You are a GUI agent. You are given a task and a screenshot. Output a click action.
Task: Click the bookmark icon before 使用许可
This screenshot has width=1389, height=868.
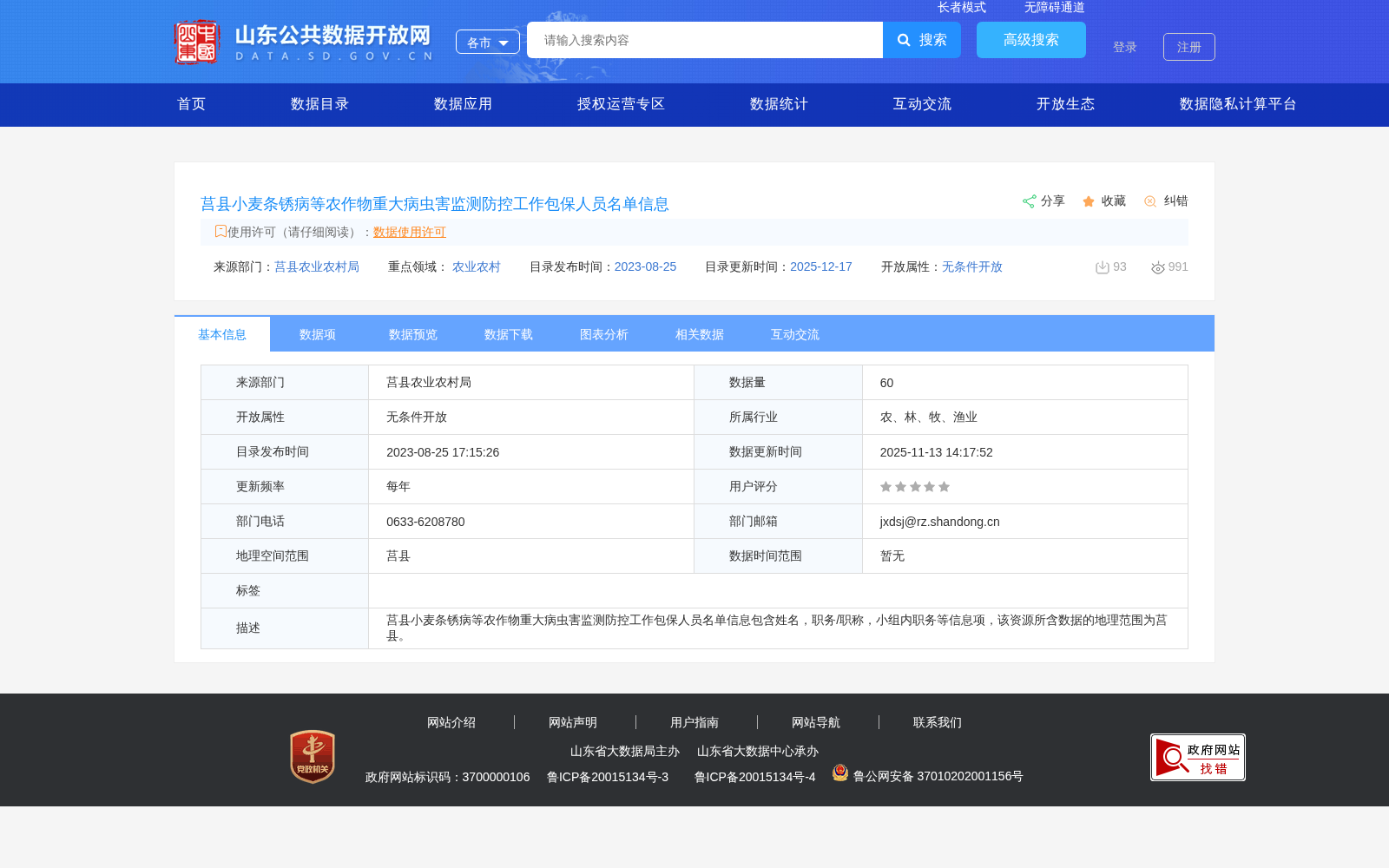(221, 231)
